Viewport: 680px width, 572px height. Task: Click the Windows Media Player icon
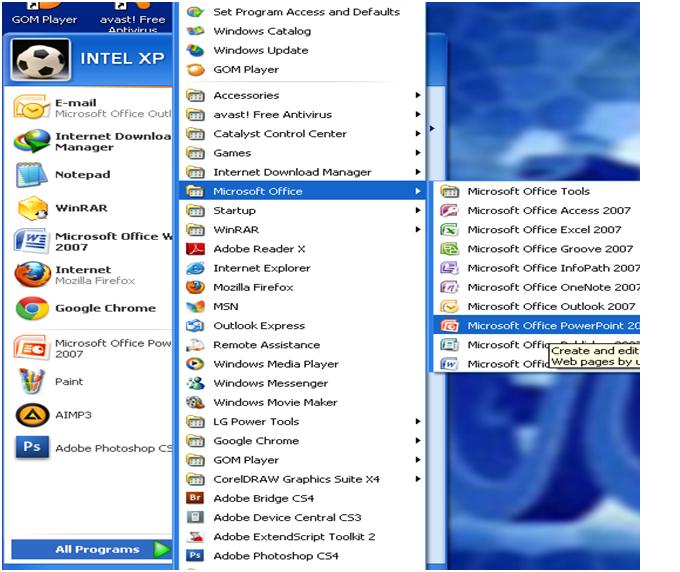click(195, 364)
